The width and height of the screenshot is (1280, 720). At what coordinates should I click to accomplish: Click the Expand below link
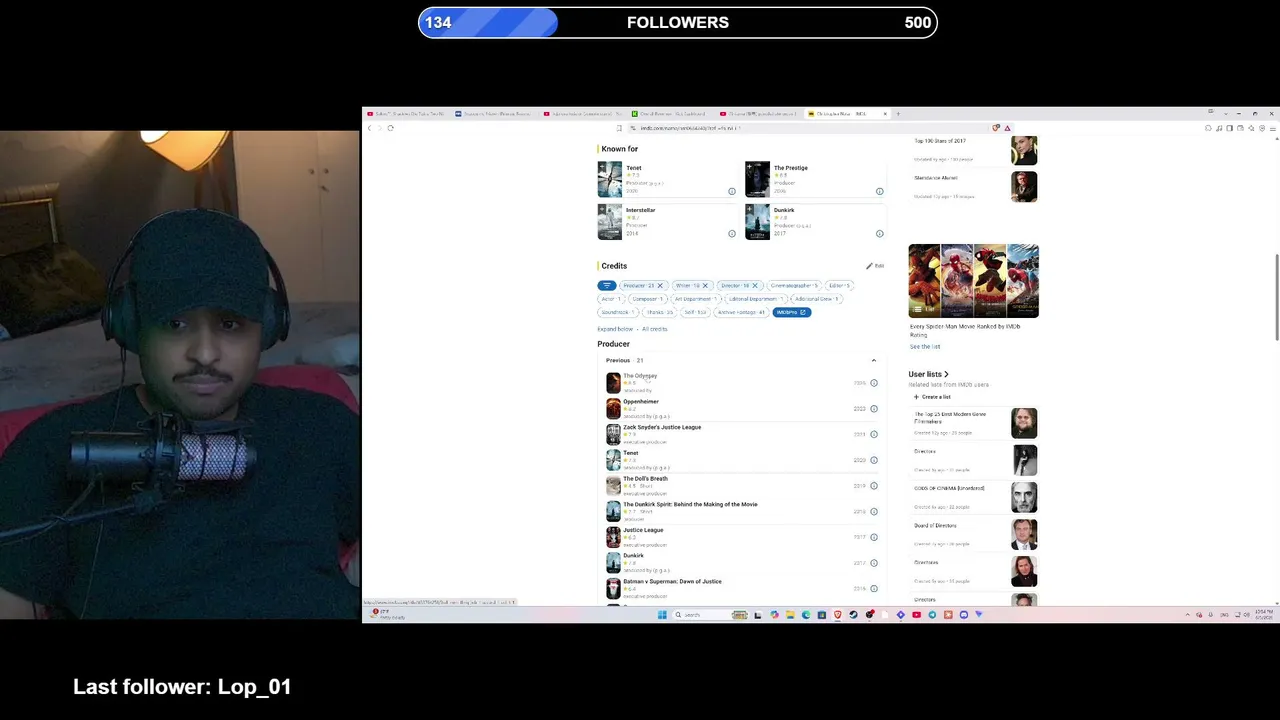615,329
